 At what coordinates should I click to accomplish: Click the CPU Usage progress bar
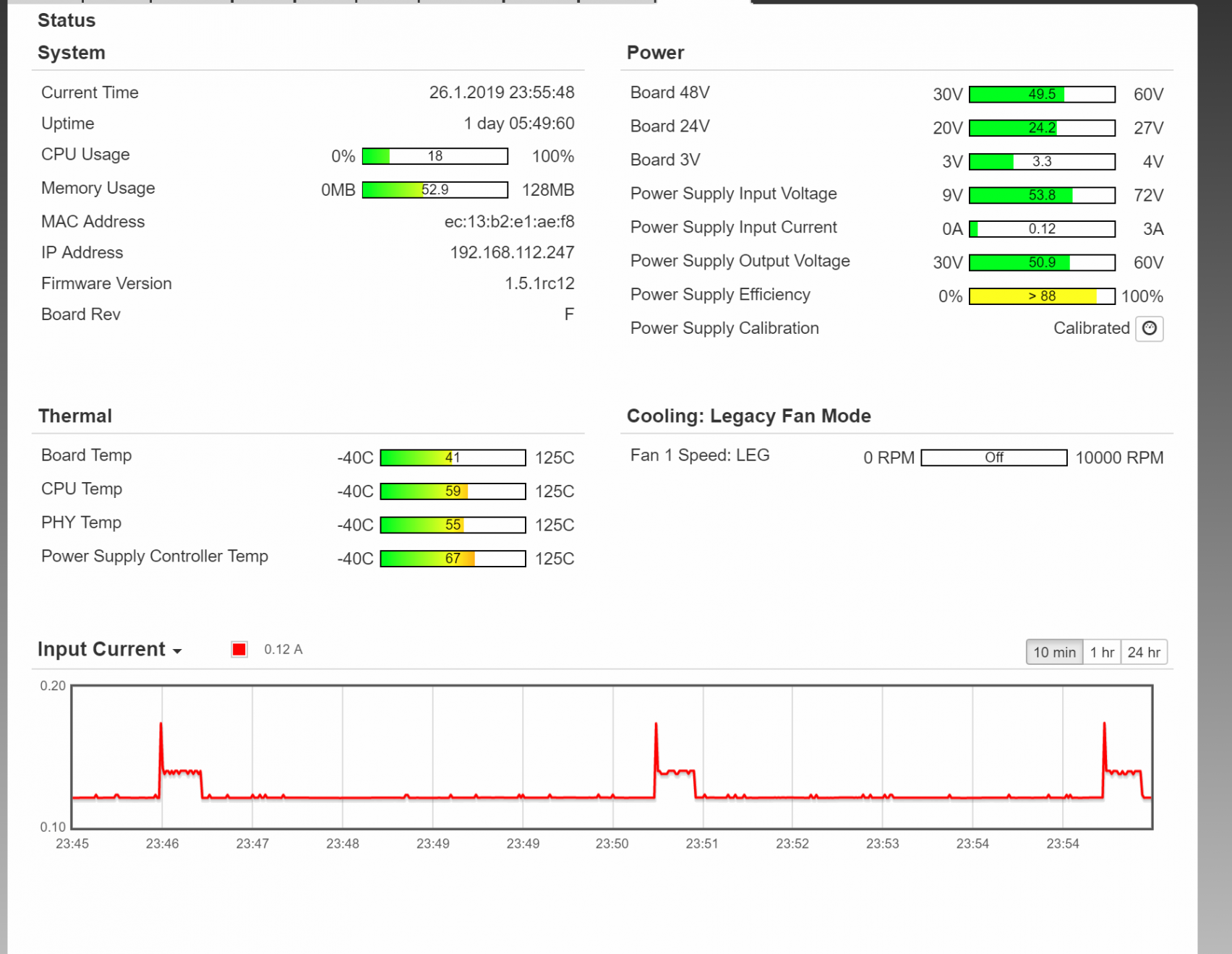[435, 156]
